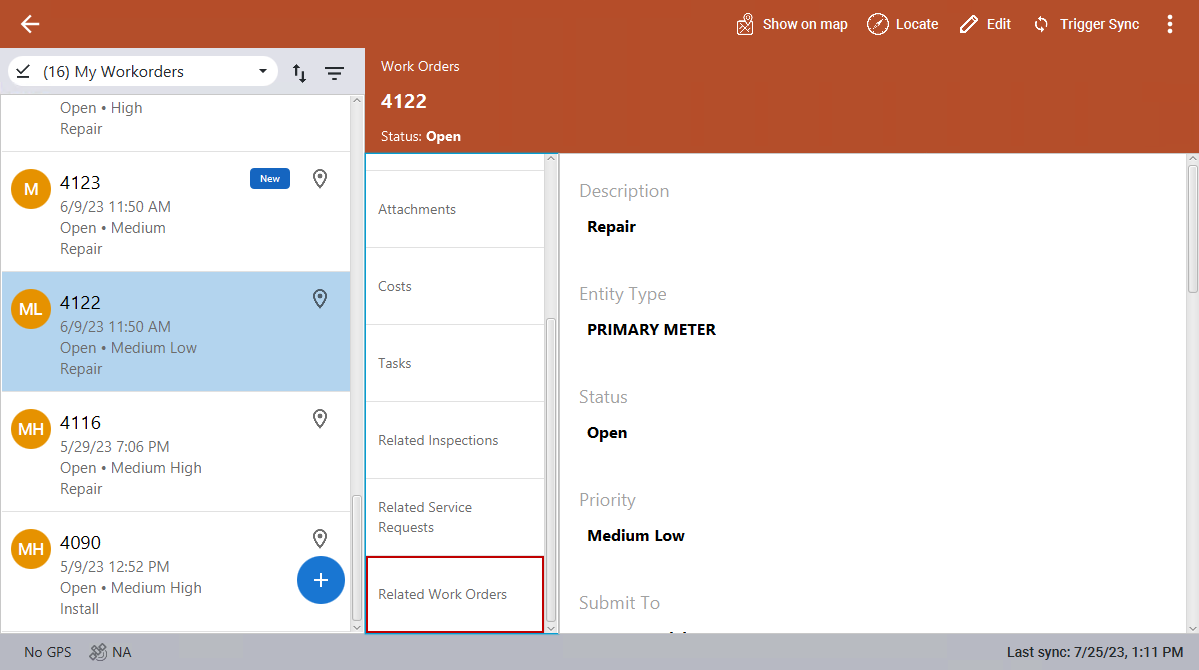Image resolution: width=1199 pixels, height=670 pixels.
Task: Click map pin for workorder 4116
Action: 320,418
